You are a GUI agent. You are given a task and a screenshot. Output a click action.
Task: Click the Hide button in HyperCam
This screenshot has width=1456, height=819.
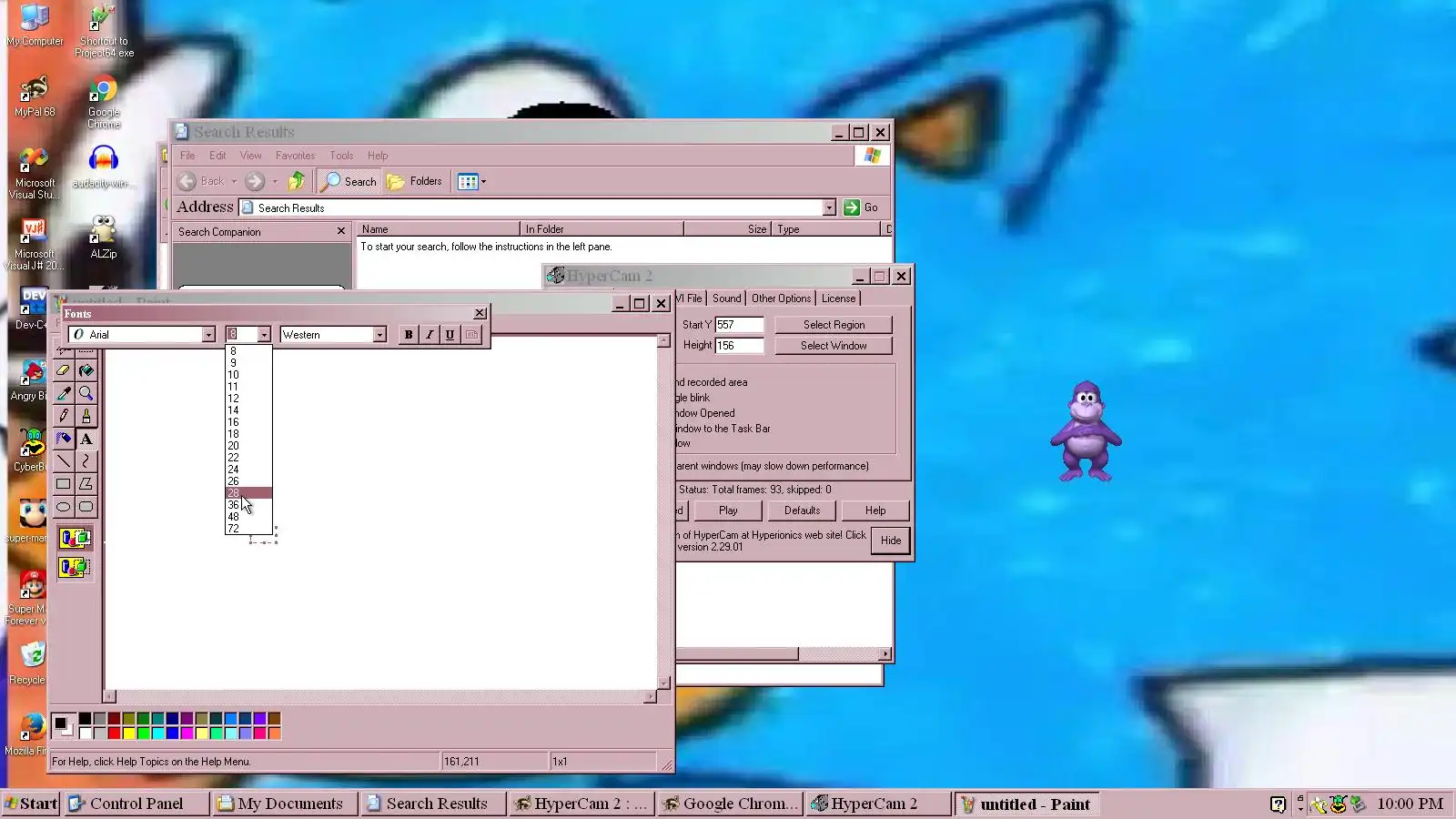[891, 541]
